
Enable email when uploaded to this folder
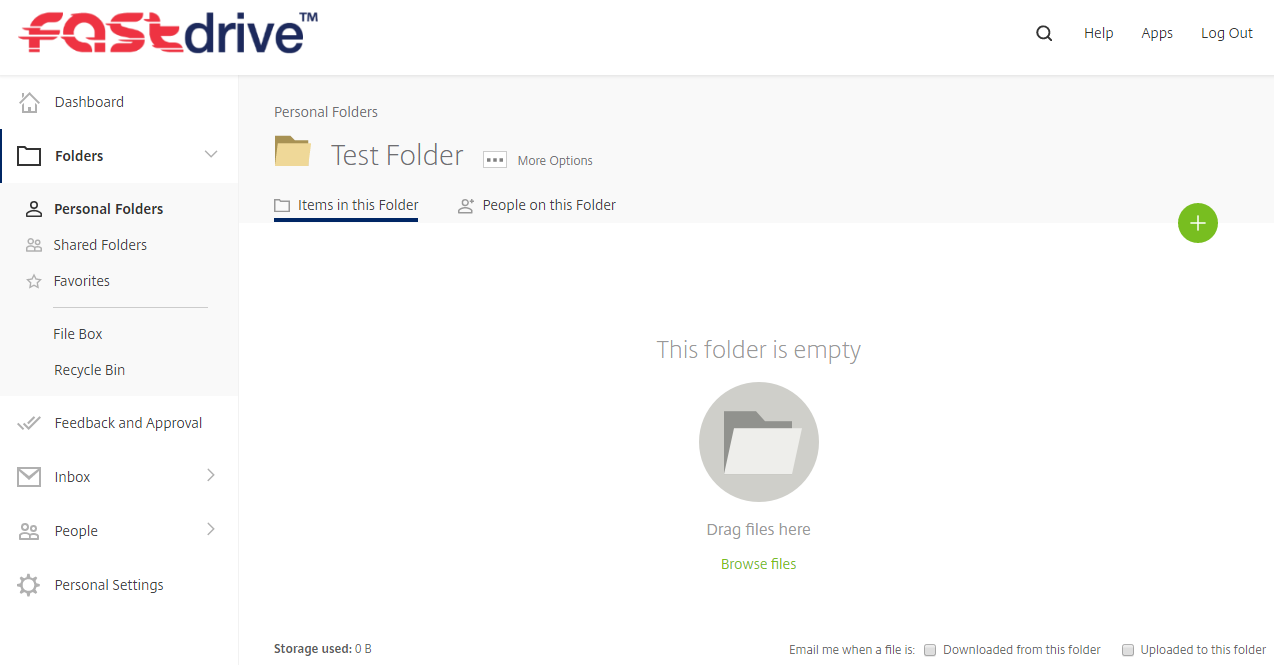(x=1128, y=650)
